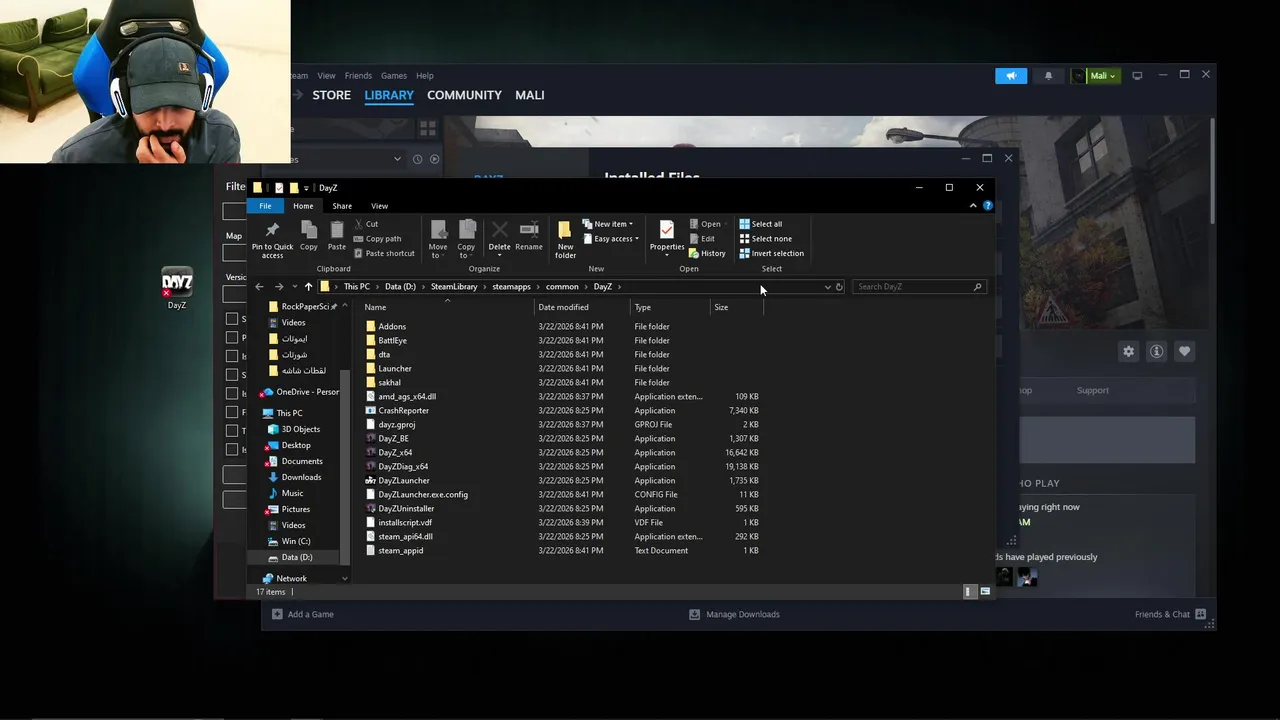Screen dimensions: 1280x720
Task: Click the Search DayZ field
Action: 919,287
